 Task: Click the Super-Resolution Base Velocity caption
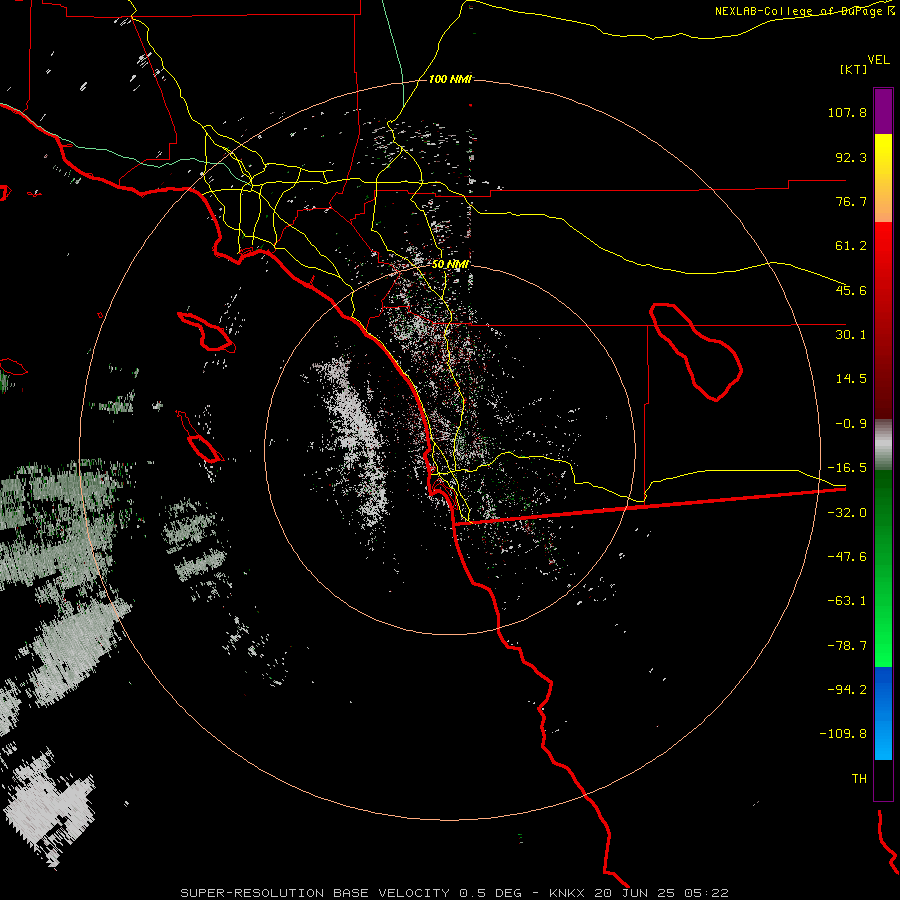point(454,893)
